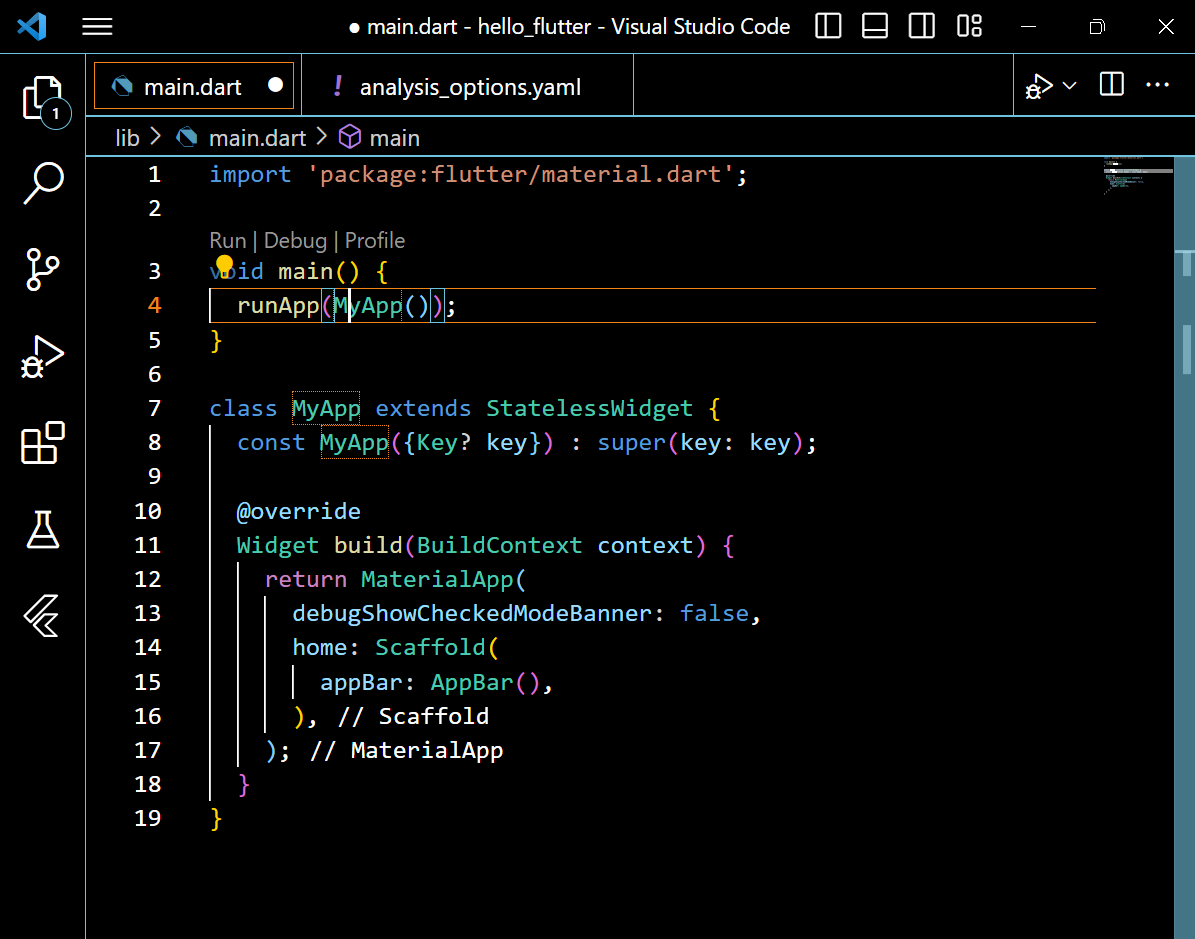This screenshot has height=939, width=1195.
Task: Click 'BuildContext' in build method signature
Action: coord(499,546)
